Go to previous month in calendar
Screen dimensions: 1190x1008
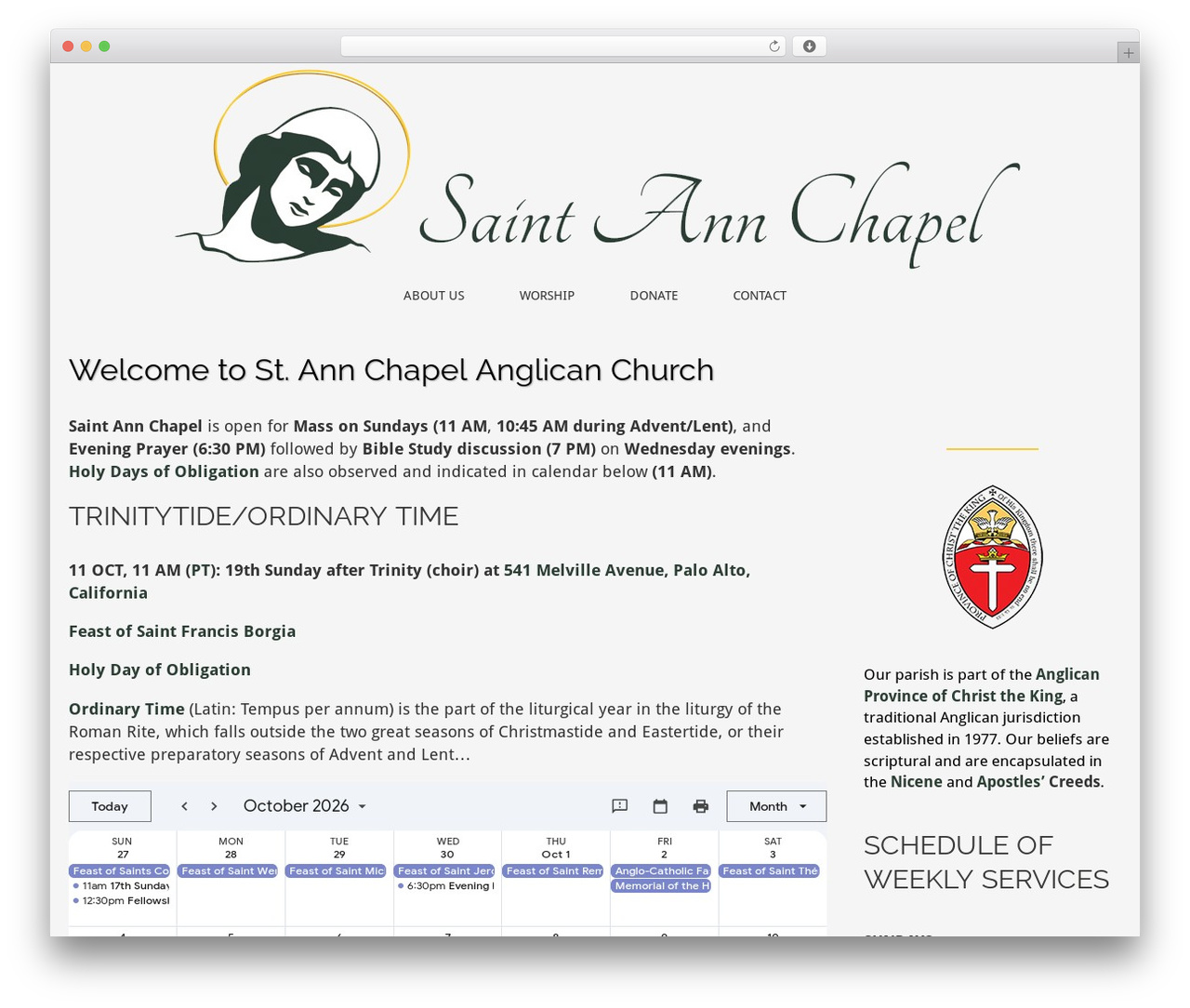click(x=184, y=806)
